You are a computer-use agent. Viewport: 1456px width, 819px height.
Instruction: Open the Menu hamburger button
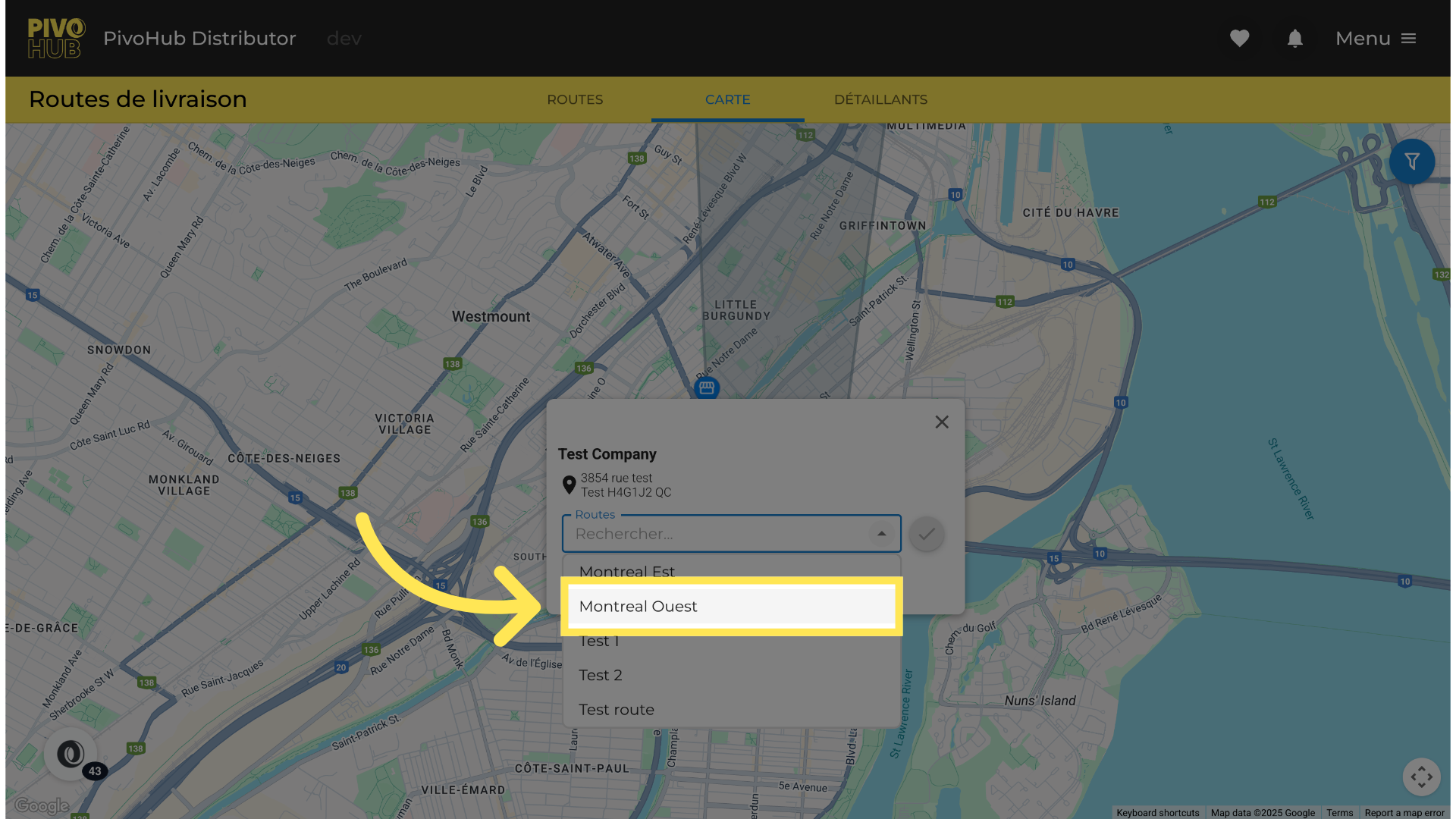(x=1376, y=38)
